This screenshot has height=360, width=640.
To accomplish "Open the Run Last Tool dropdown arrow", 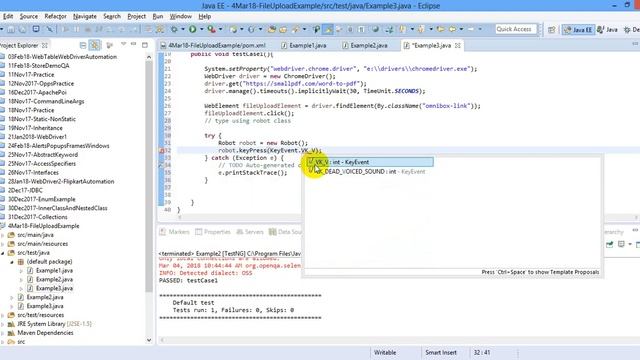I will 220,29.
